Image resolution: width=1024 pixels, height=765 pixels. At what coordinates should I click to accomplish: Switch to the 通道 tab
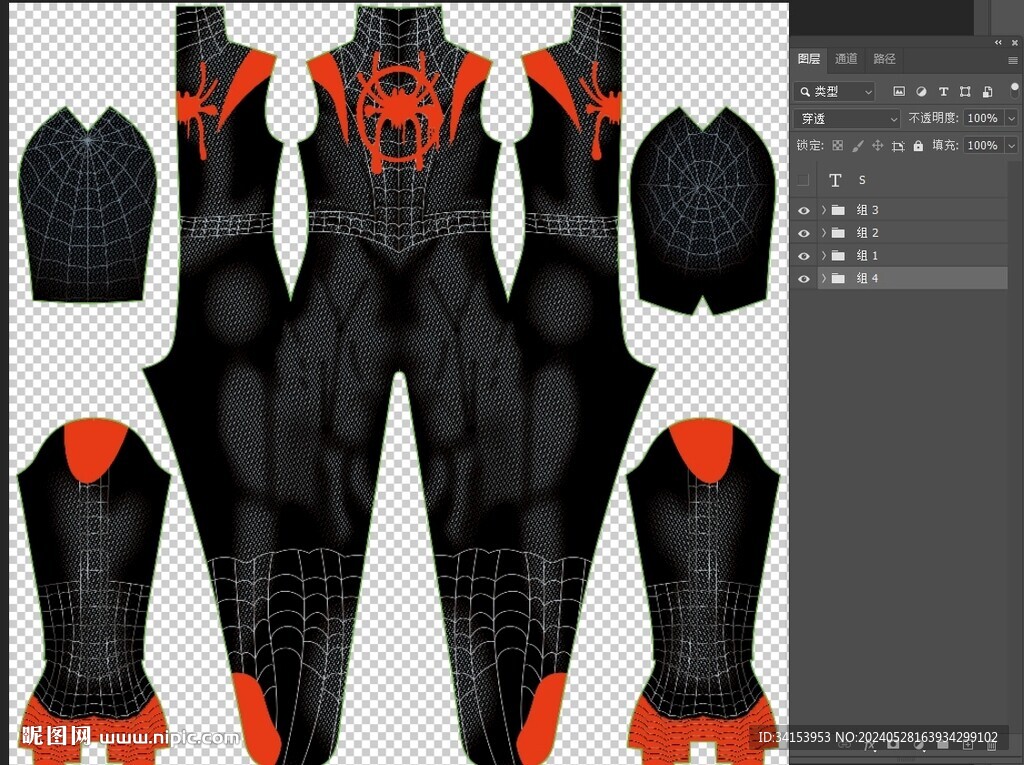tap(846, 59)
